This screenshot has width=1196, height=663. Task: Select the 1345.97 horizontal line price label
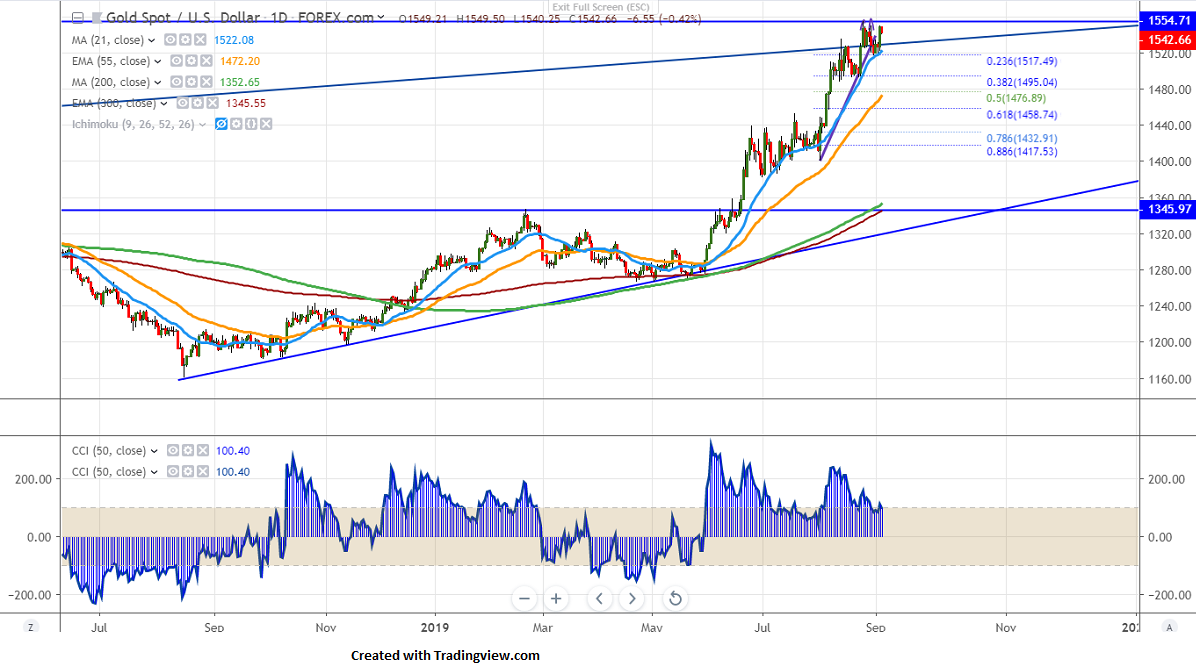pos(1167,209)
